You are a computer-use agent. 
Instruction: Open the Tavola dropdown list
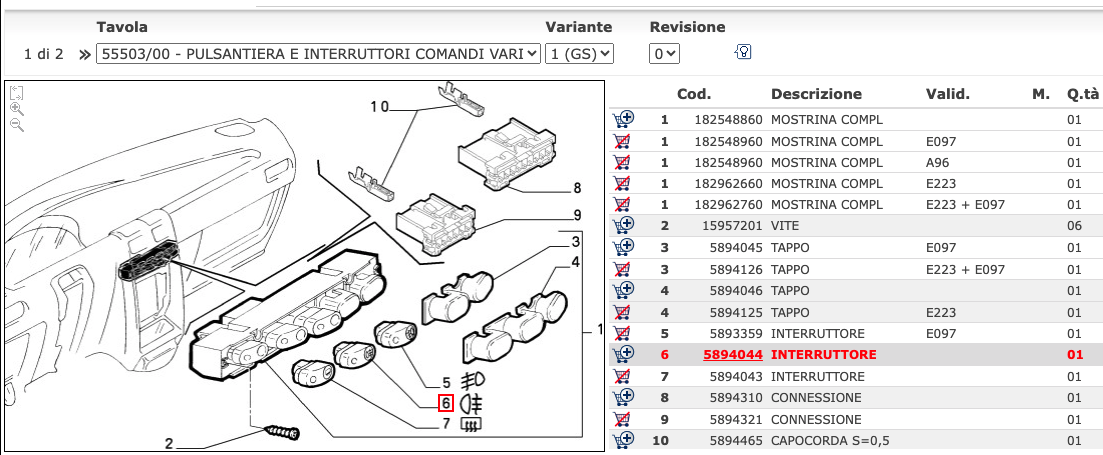tap(318, 54)
